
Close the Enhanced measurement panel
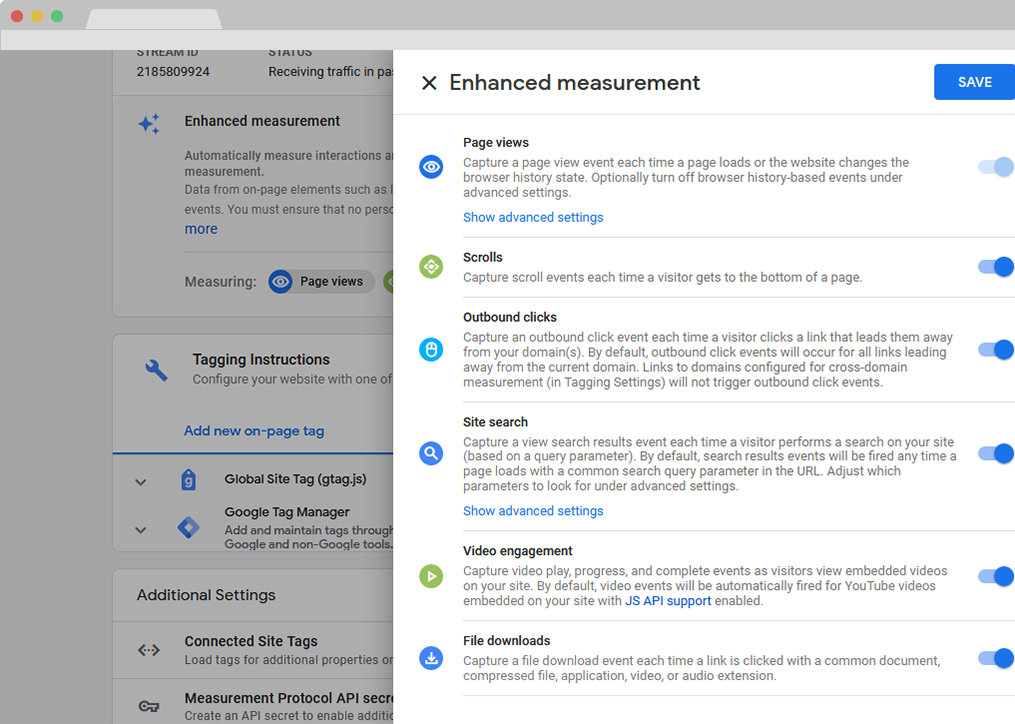[429, 83]
